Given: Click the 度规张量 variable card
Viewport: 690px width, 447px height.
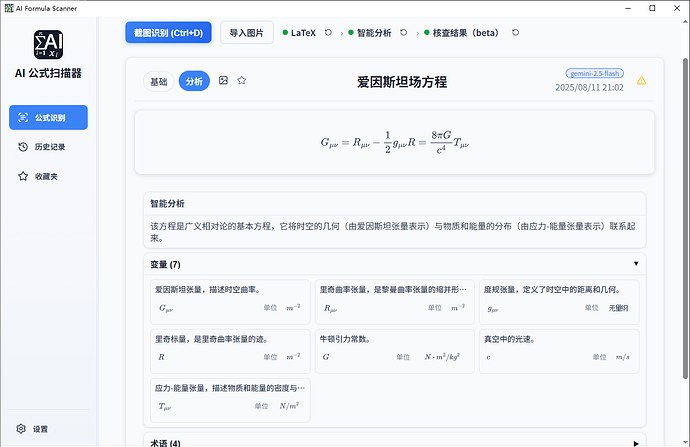Looking at the screenshot, I should (x=559, y=301).
